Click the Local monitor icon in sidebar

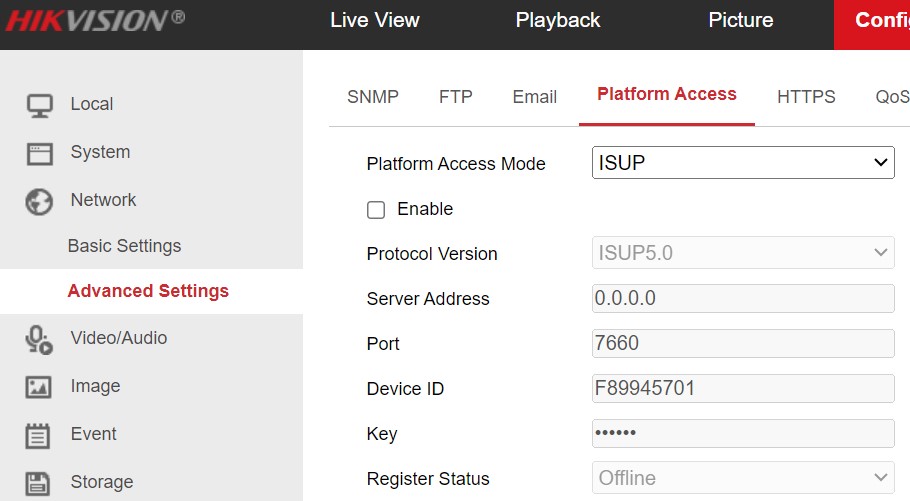click(39, 105)
